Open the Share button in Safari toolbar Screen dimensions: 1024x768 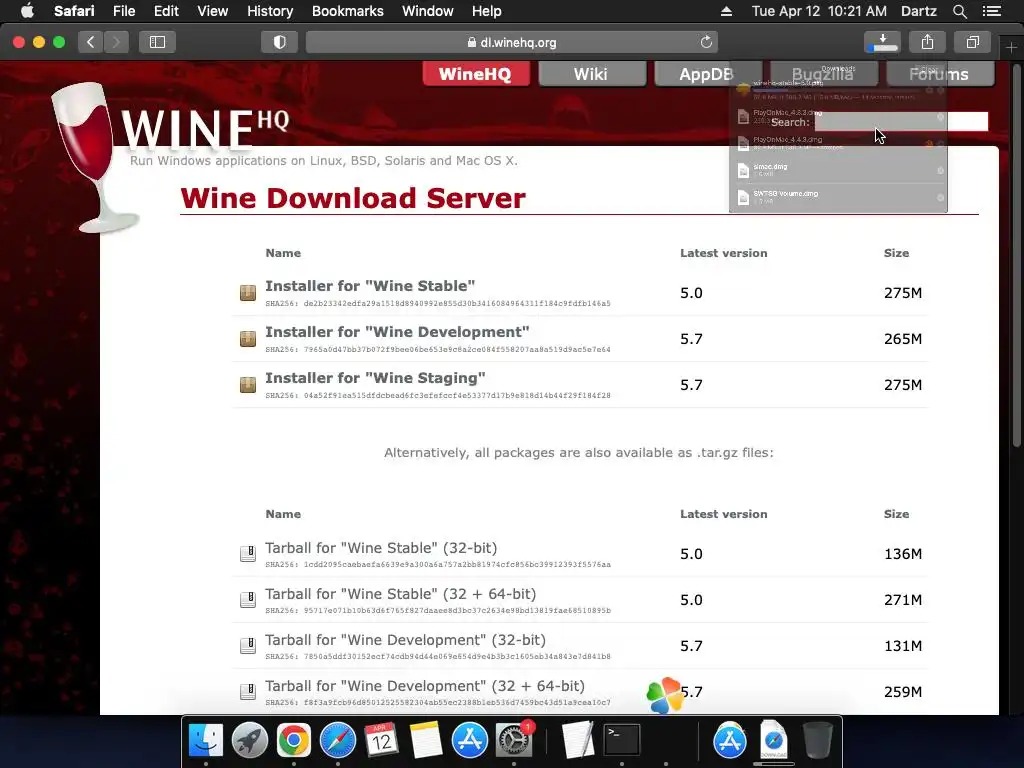pyautogui.click(x=927, y=42)
